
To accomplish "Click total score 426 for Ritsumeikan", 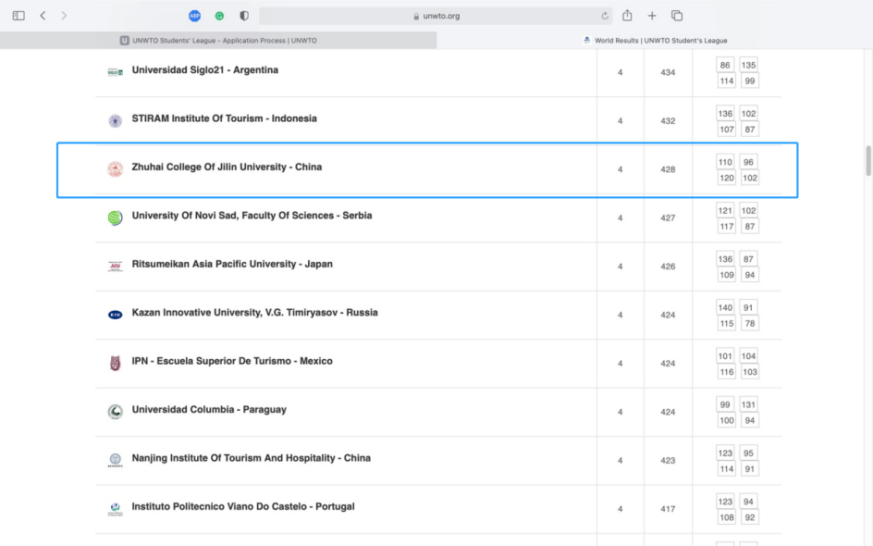I will pos(668,266).
